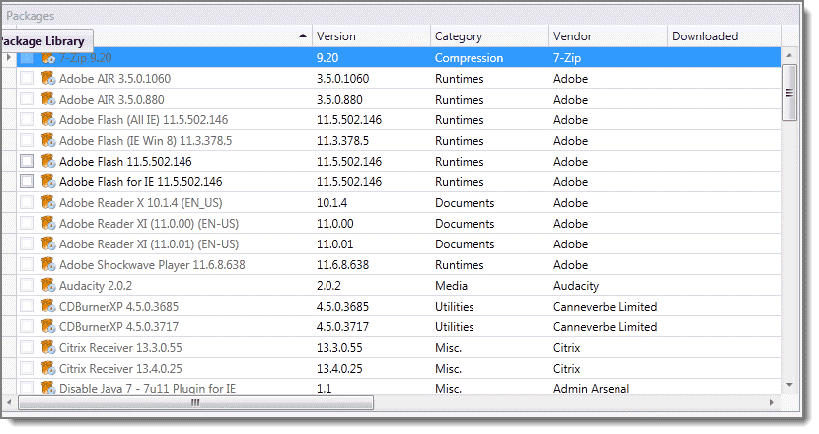Click the Adobe AIR 3.5.0.1060 package icon
Screen dimensions: 819x434
point(48,78)
